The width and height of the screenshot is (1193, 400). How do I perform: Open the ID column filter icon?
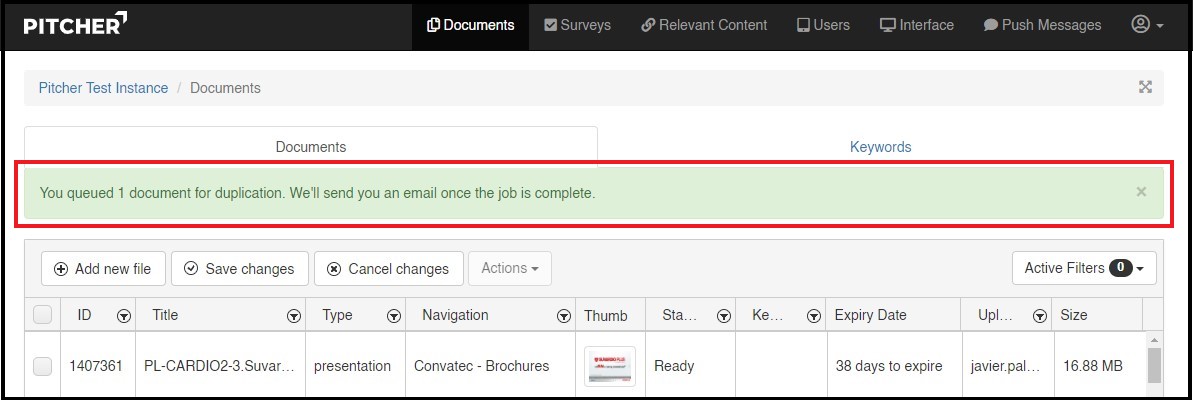click(x=123, y=316)
